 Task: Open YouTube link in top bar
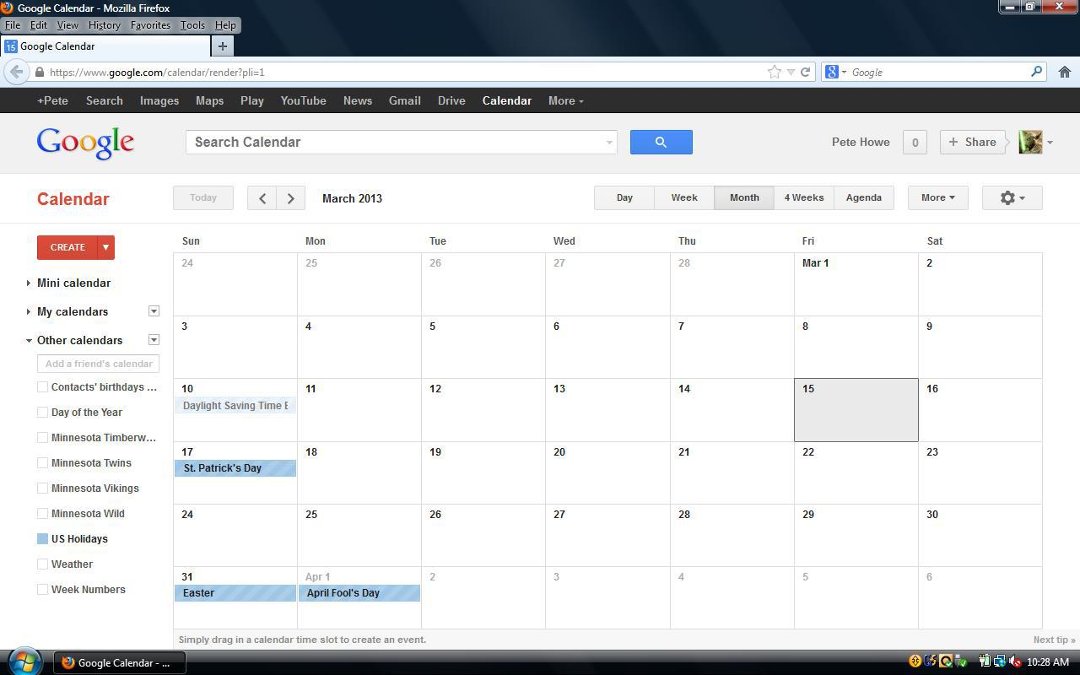[x=303, y=101]
